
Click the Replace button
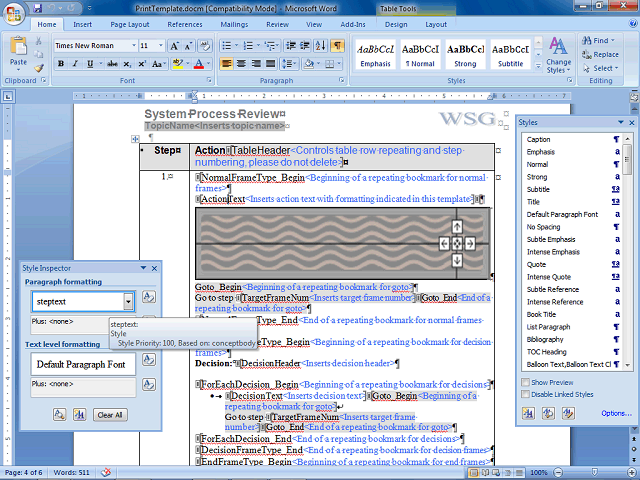(601, 54)
